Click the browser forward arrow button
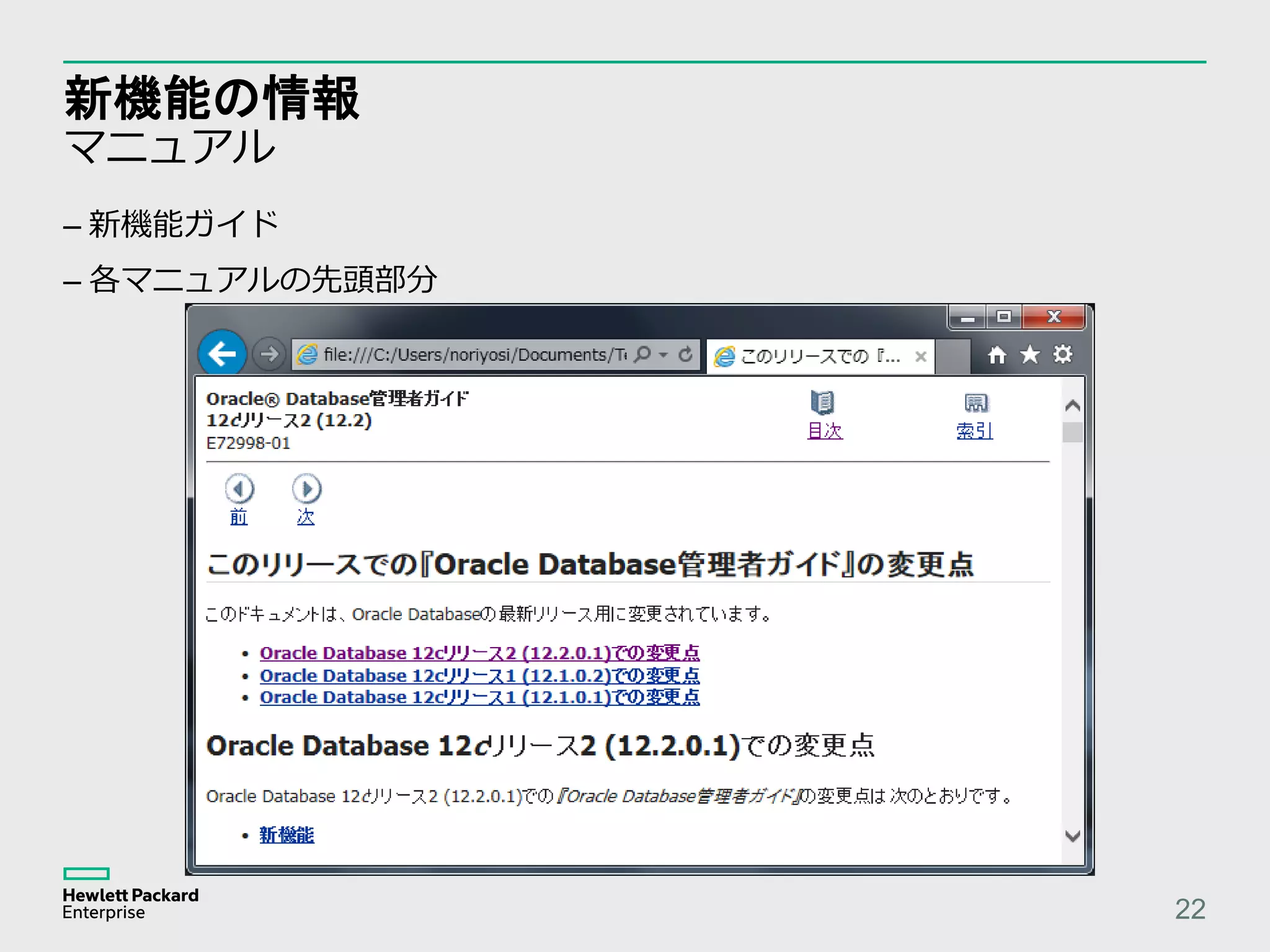The width and height of the screenshot is (1270, 952). (x=269, y=355)
